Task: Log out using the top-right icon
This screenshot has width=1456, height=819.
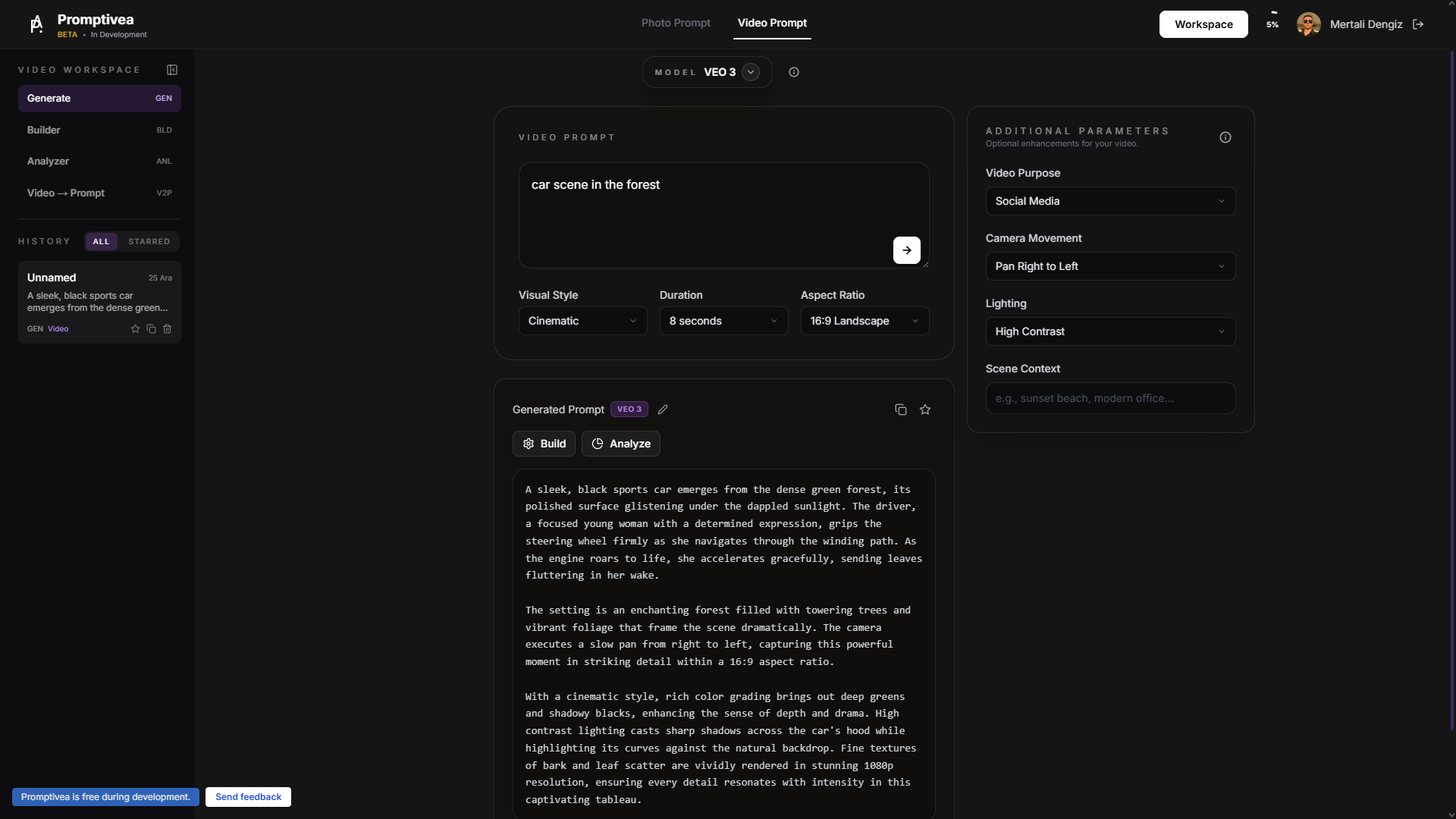Action: [x=1417, y=24]
